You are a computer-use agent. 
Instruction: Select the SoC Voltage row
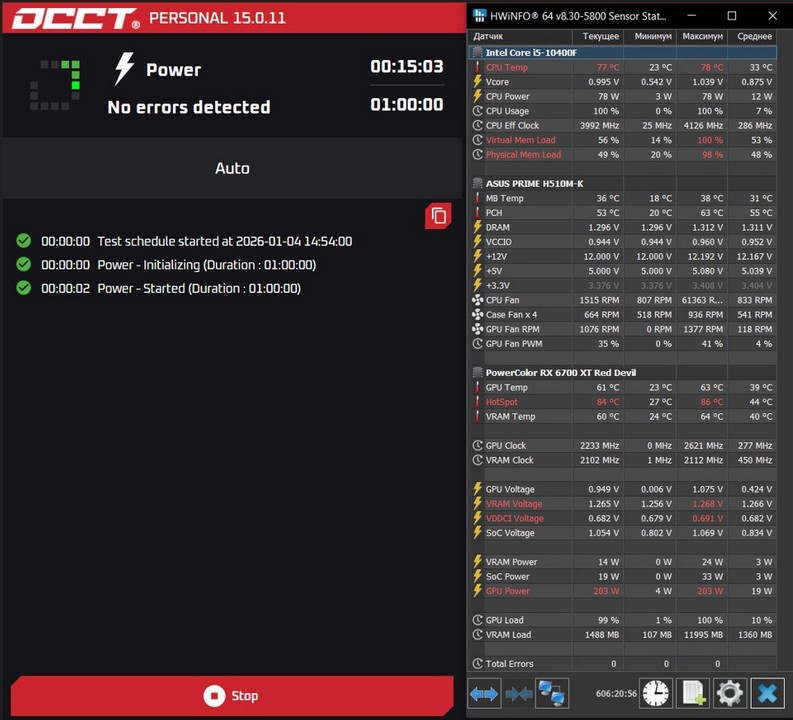[x=623, y=533]
